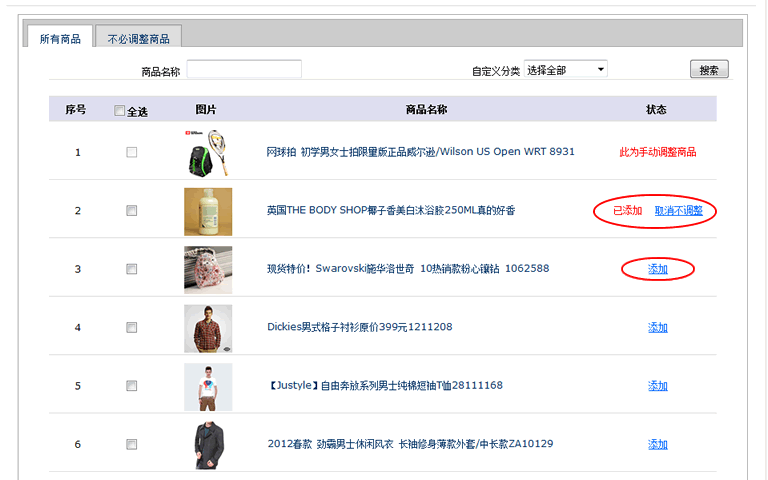The width and height of the screenshot is (768, 480).
Task: Open the 2012春款 劲霸男士休闲风衣 product link
Action: click(x=410, y=444)
